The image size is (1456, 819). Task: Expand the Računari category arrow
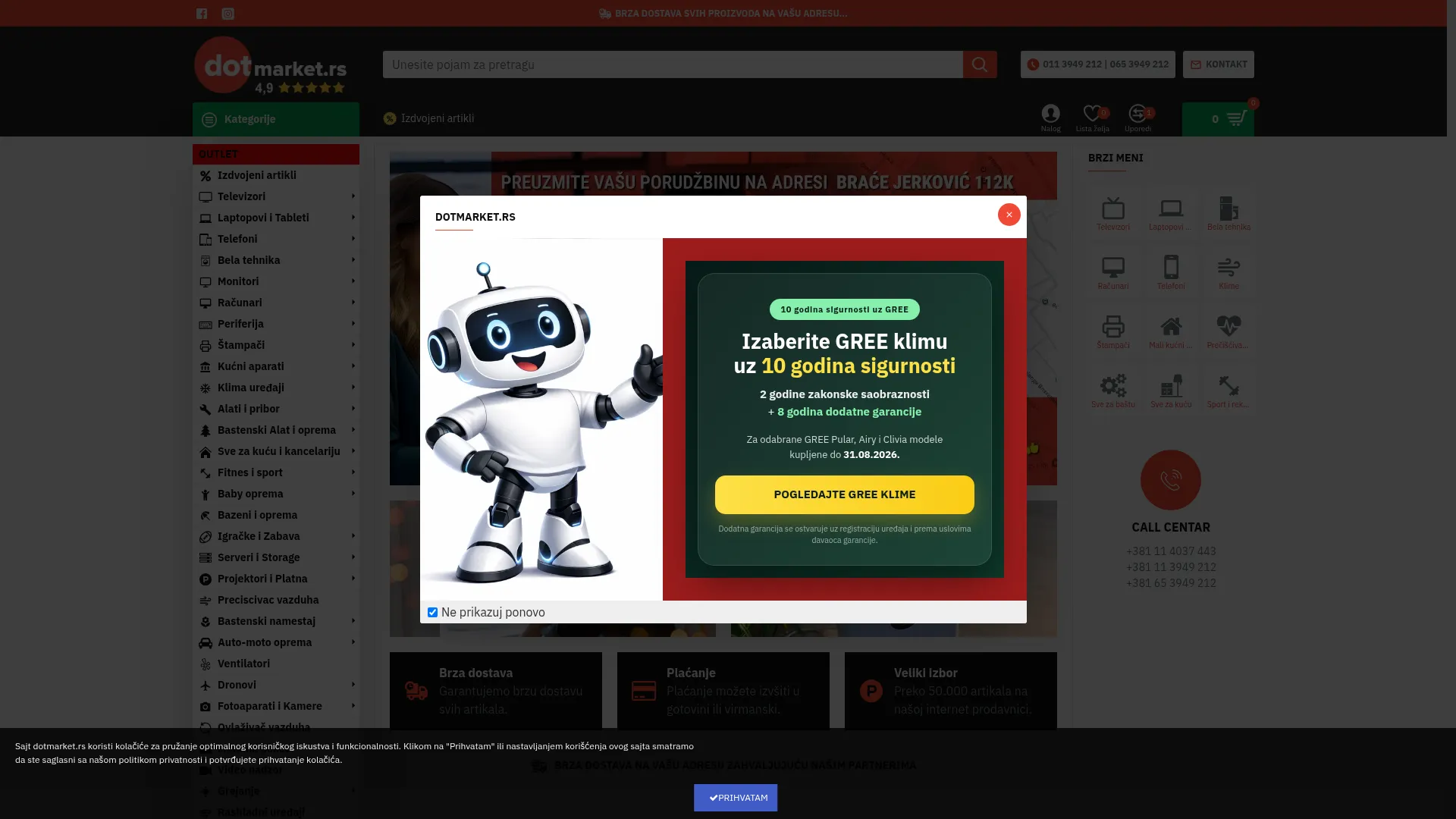[x=353, y=303]
